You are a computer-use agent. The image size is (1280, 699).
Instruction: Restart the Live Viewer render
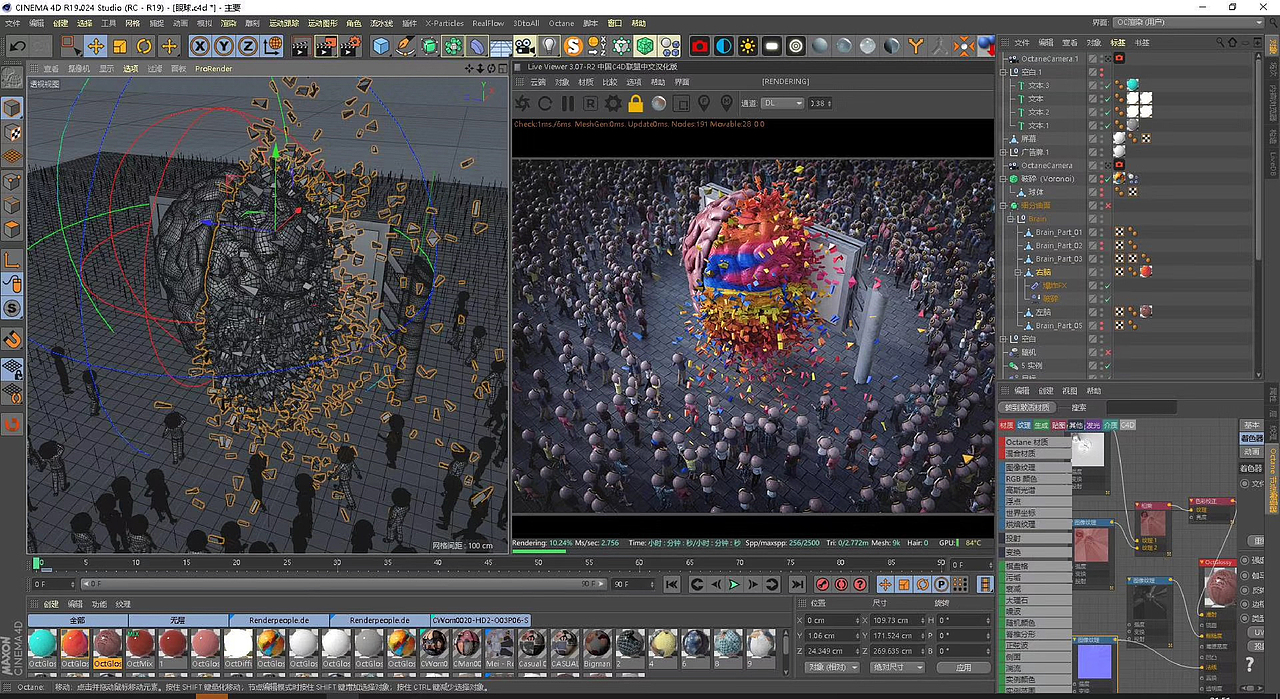click(545, 103)
